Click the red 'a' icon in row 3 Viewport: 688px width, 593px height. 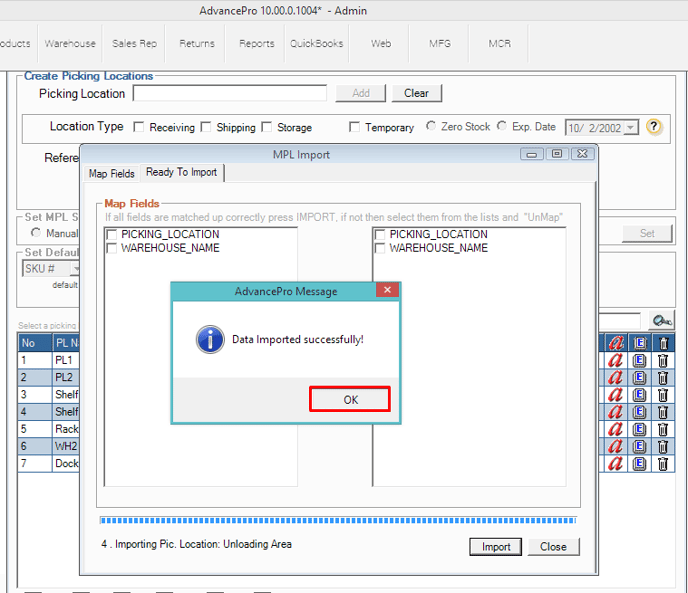point(616,395)
